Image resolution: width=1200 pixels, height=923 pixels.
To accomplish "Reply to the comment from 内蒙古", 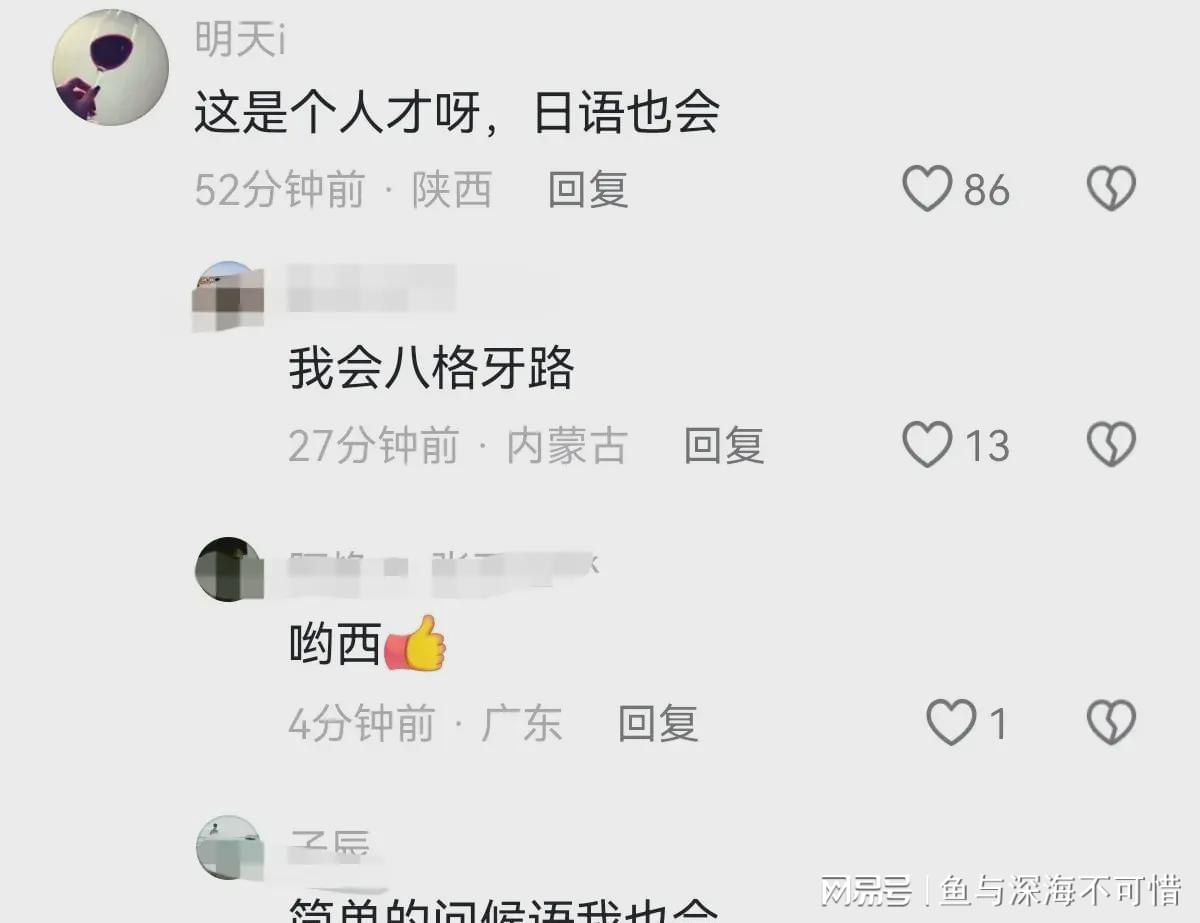I will pos(724,445).
